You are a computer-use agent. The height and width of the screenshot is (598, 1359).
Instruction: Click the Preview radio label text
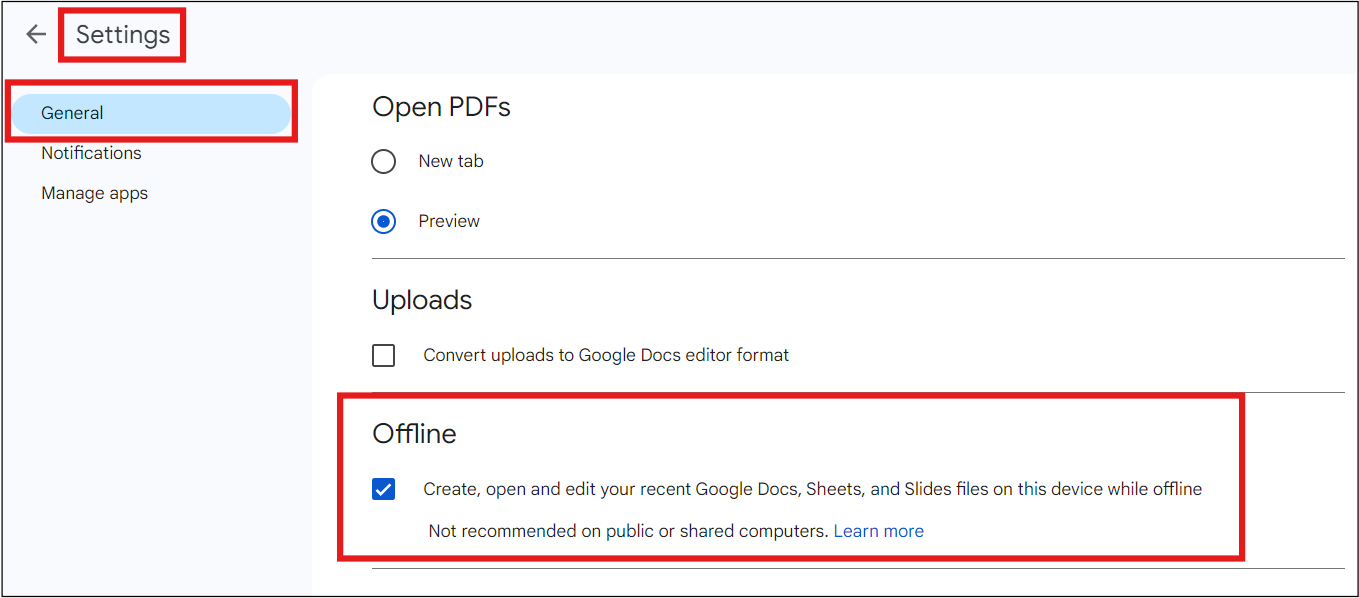pos(448,221)
